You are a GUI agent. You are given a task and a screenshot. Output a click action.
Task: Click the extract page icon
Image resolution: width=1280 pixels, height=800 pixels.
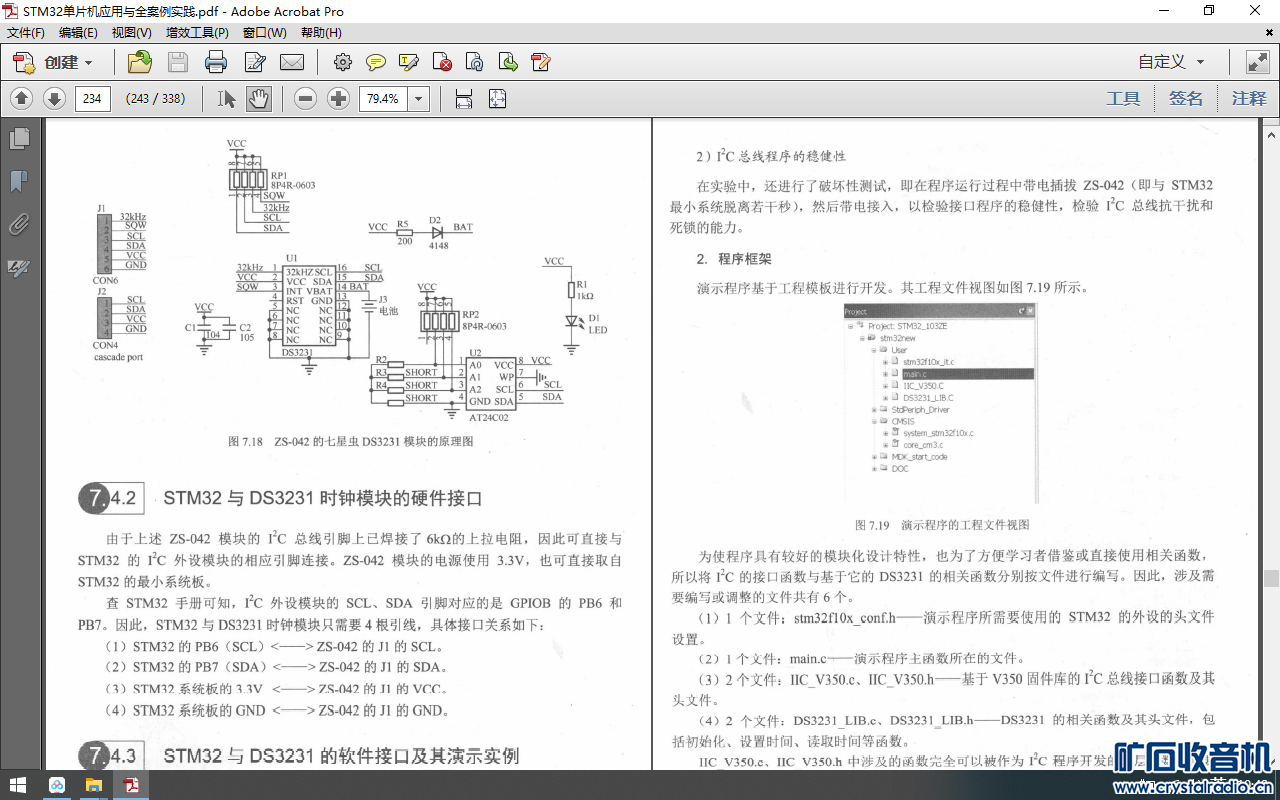[508, 62]
